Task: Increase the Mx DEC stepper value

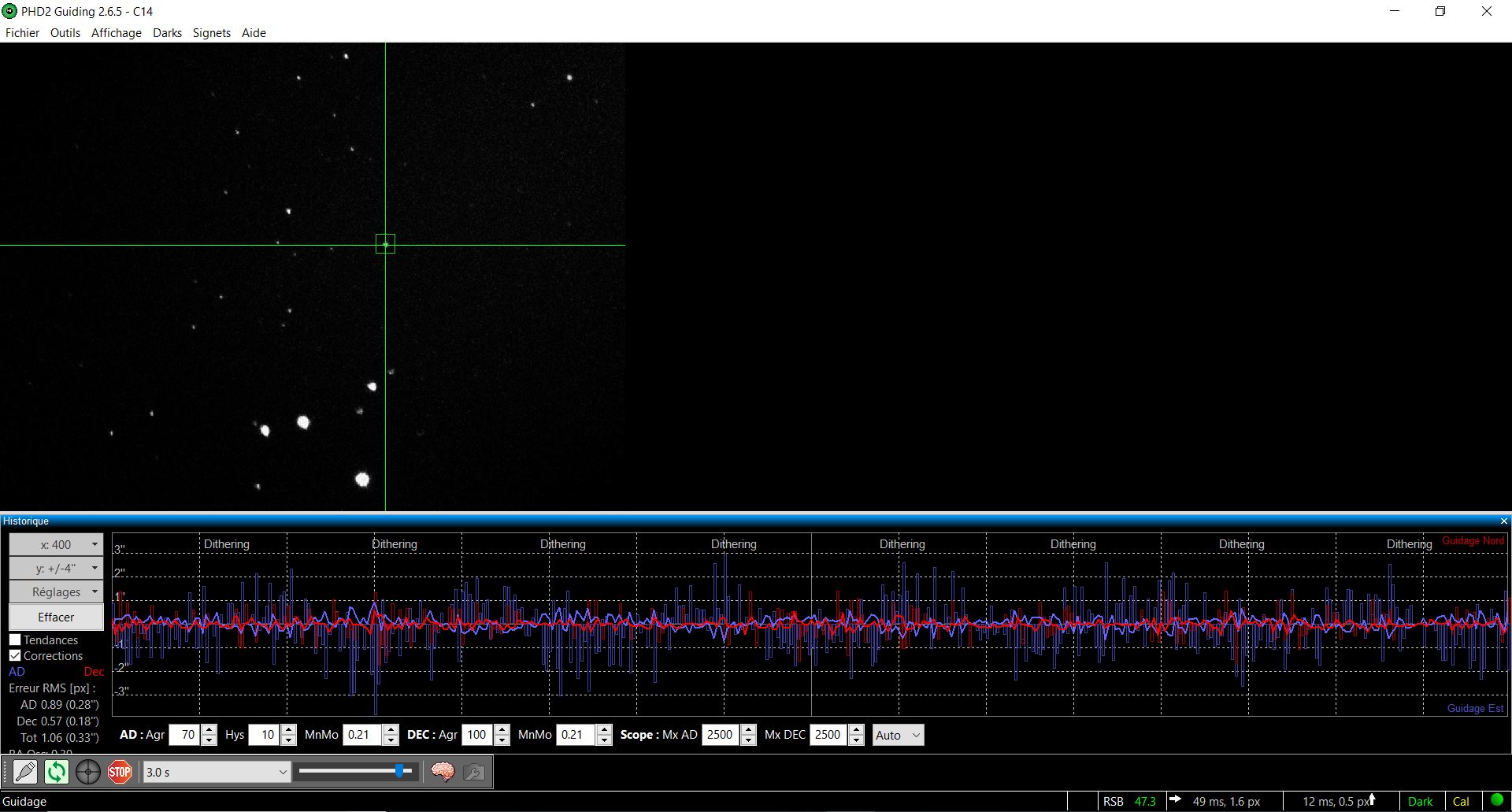Action: tap(857, 730)
